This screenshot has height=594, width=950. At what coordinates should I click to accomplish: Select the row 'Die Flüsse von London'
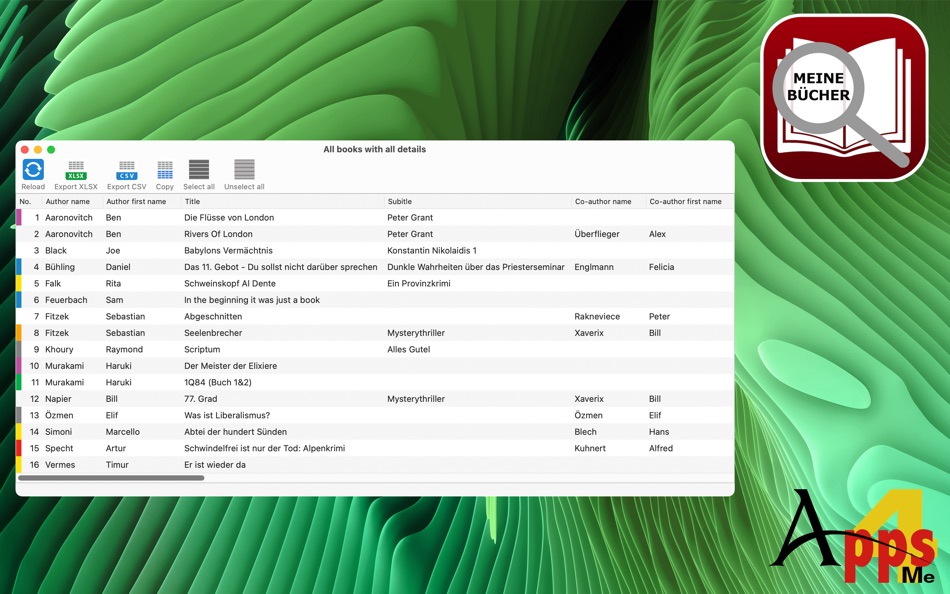(x=375, y=217)
